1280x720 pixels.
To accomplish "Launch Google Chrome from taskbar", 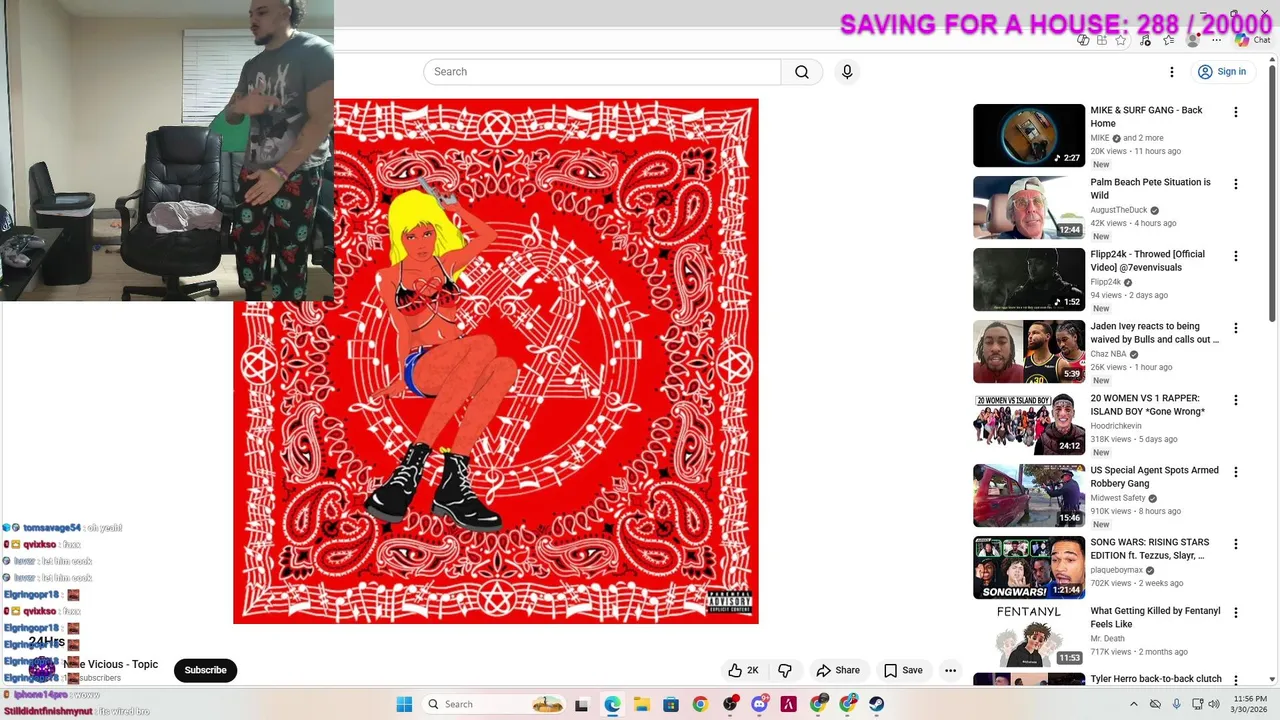I will pyautogui.click(x=700, y=704).
